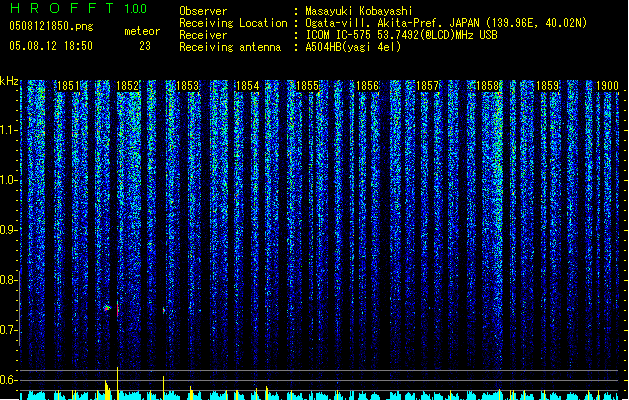Click the 0.9 kHz axis label
Screen dimensions: 629x400
click(x=8, y=230)
